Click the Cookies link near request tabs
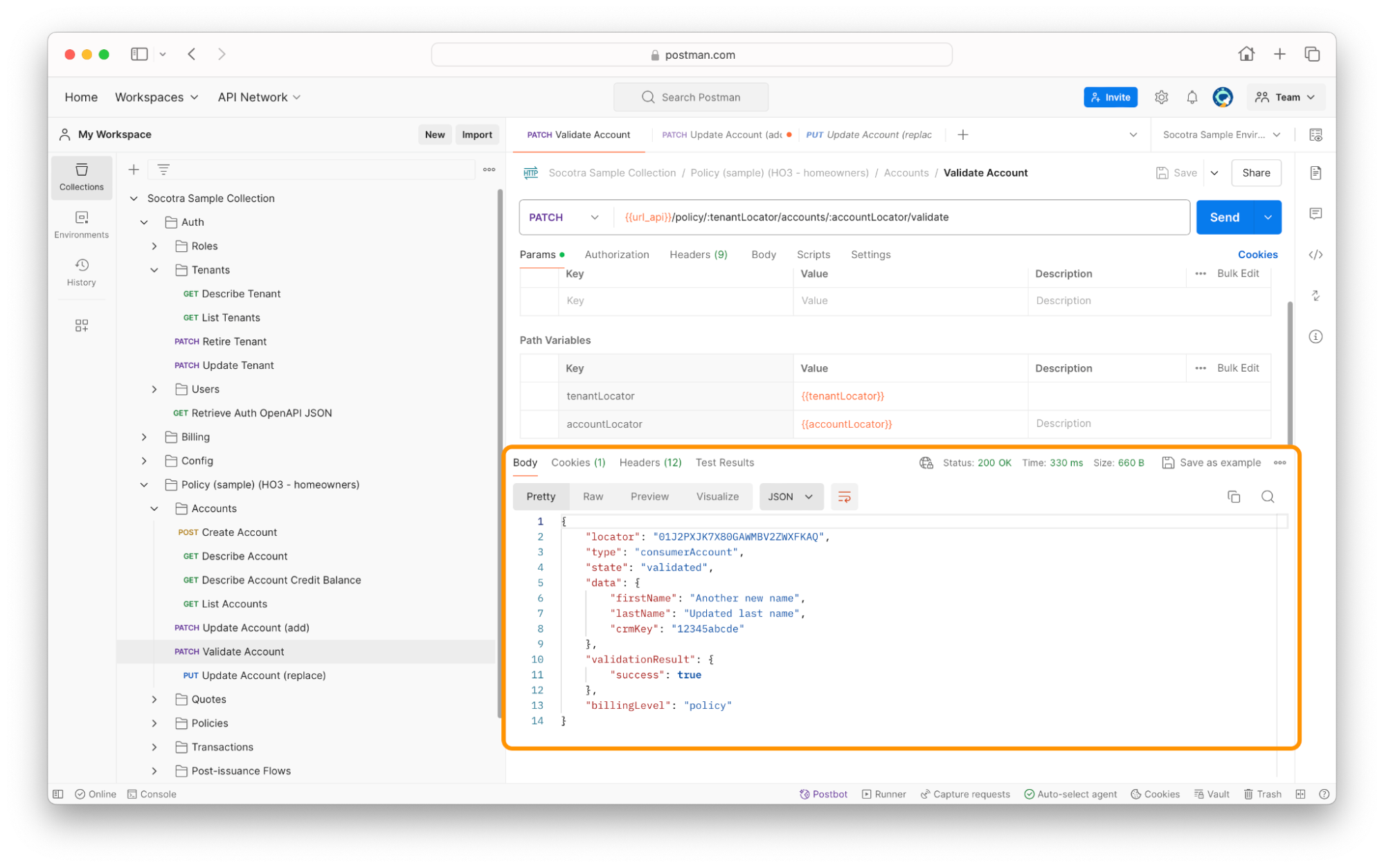Image resolution: width=1384 pixels, height=868 pixels. point(1257,255)
